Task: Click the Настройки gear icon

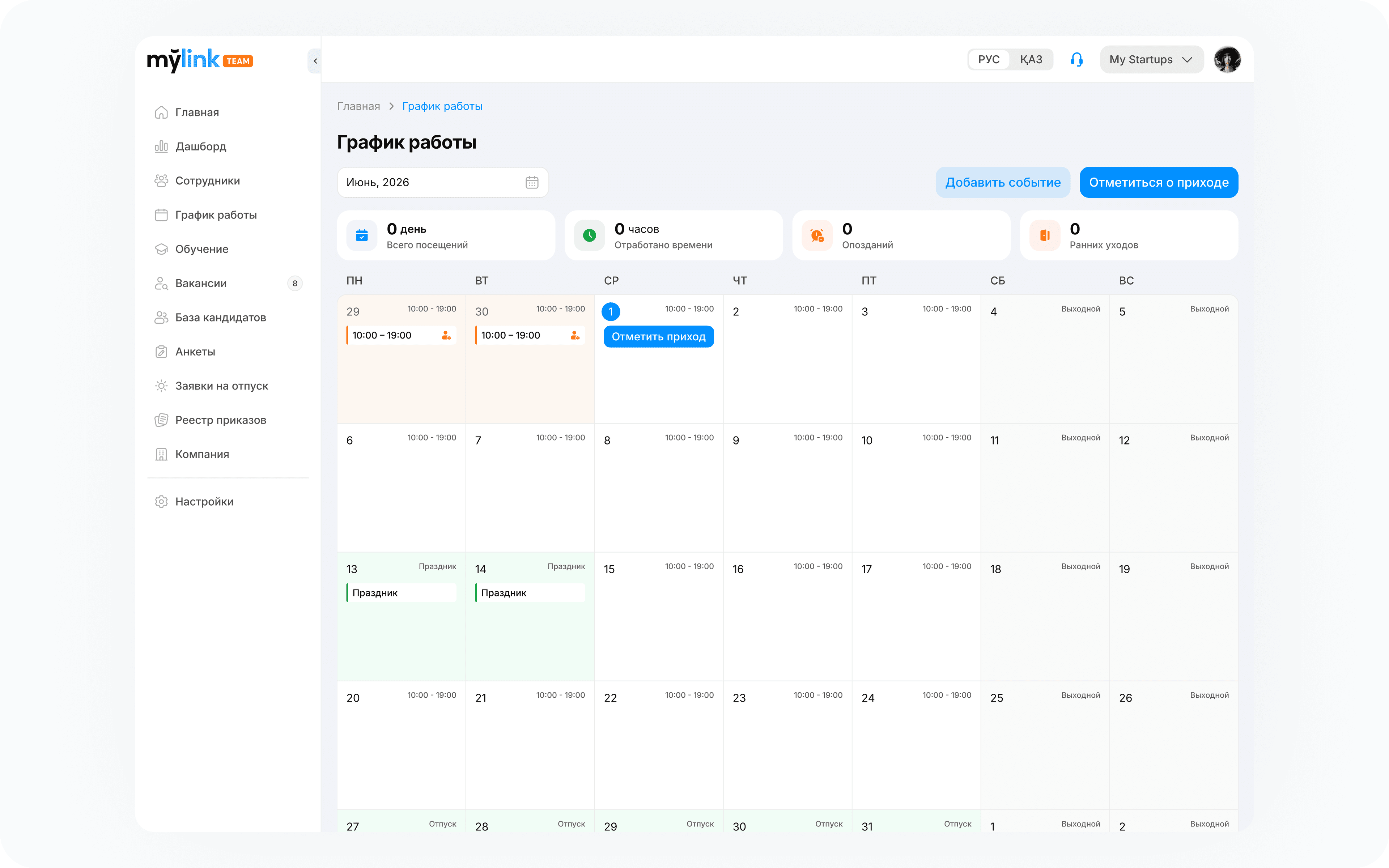Action: click(161, 502)
